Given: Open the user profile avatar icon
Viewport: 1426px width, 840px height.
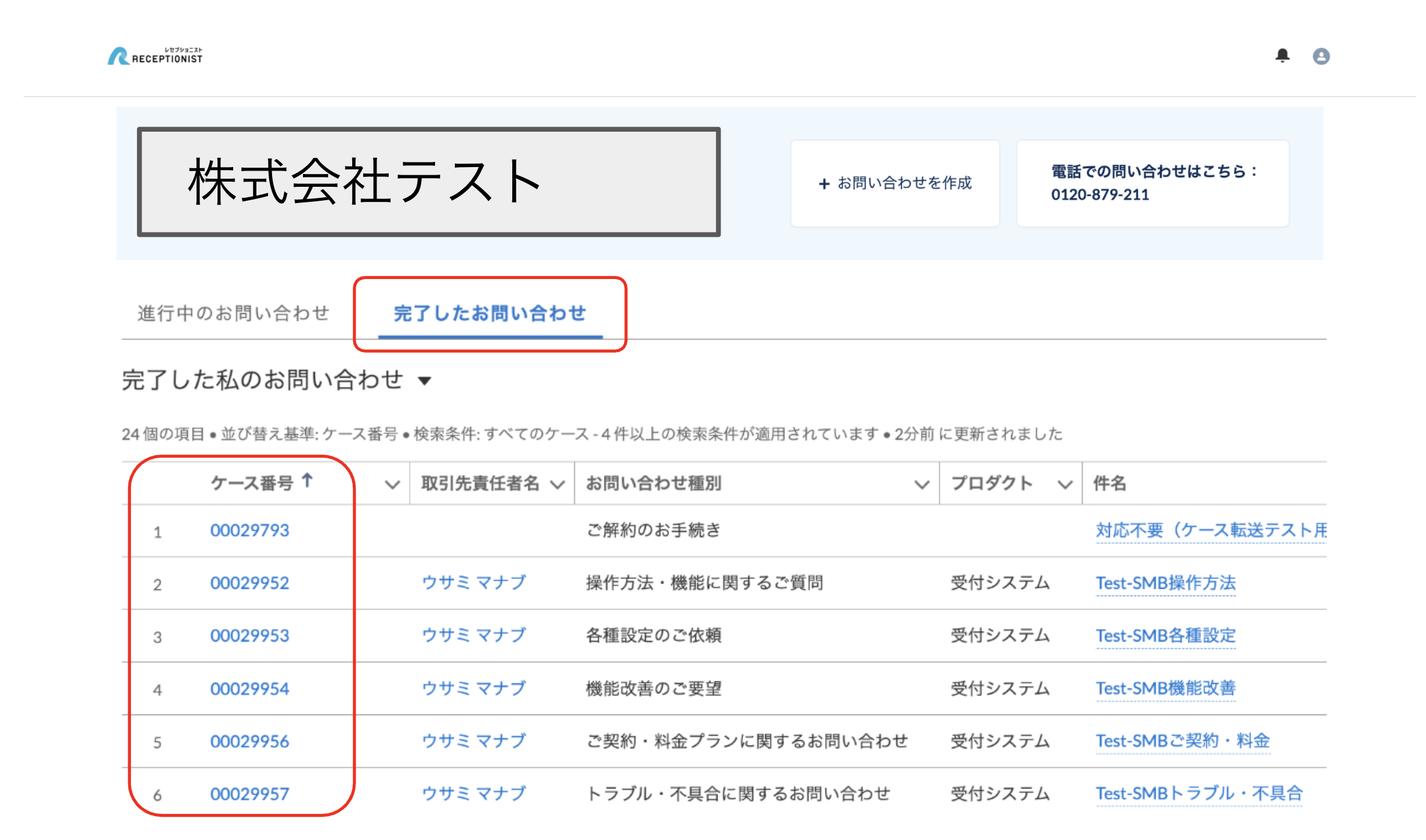Looking at the screenshot, I should point(1321,56).
